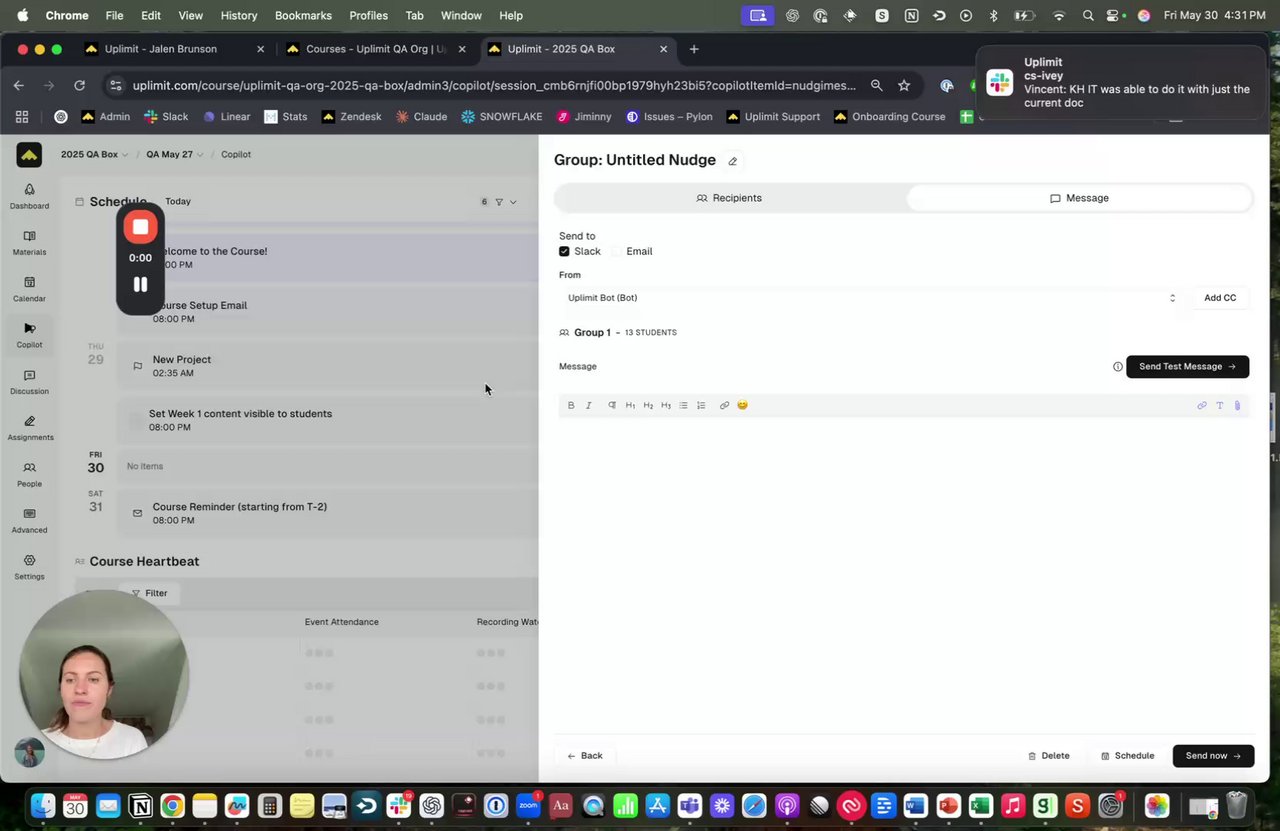The height and width of the screenshot is (831, 1280).
Task: Insert a hyperlink from the editor toolbar
Action: coord(724,405)
